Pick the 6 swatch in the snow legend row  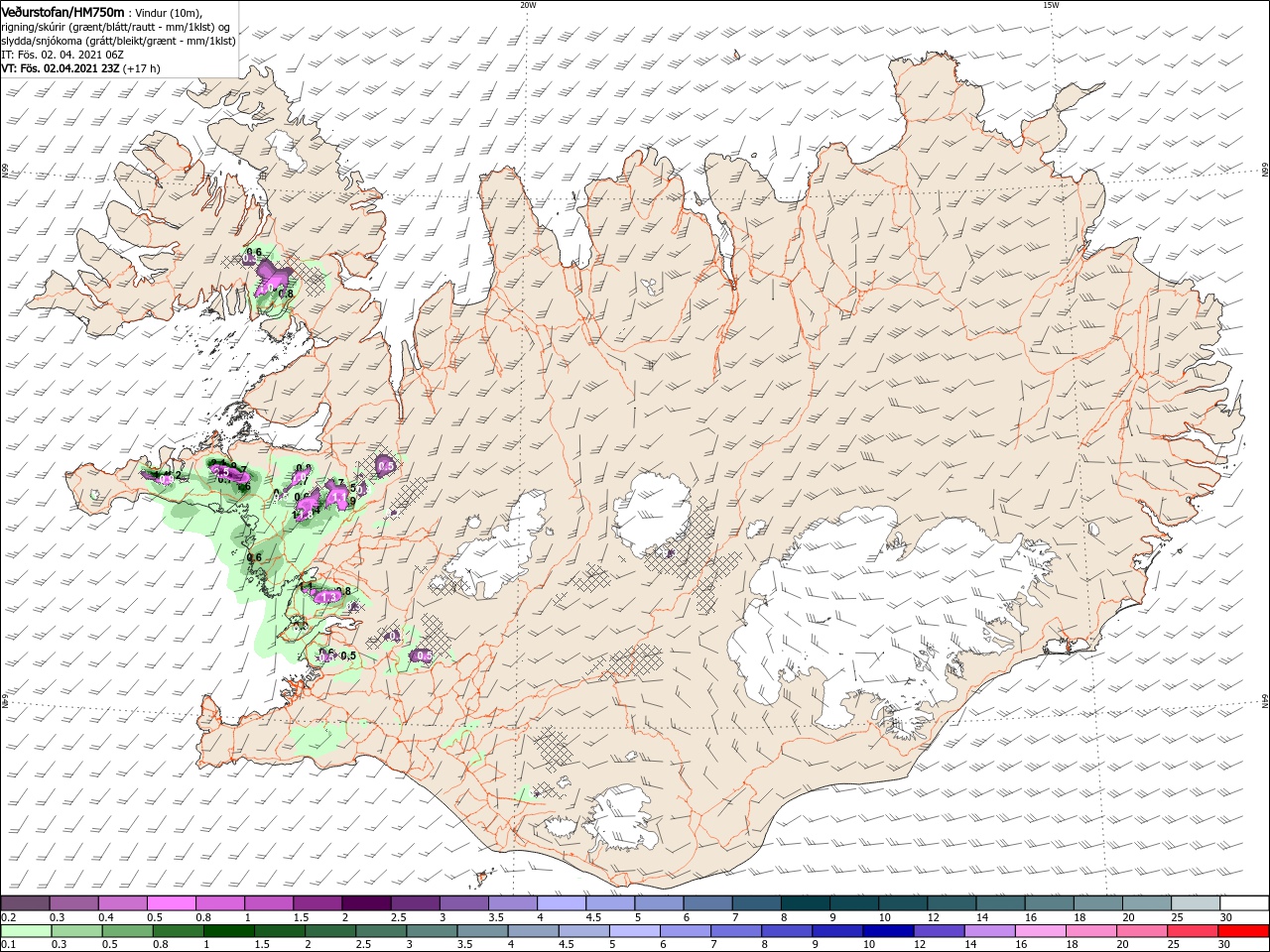coord(707,902)
